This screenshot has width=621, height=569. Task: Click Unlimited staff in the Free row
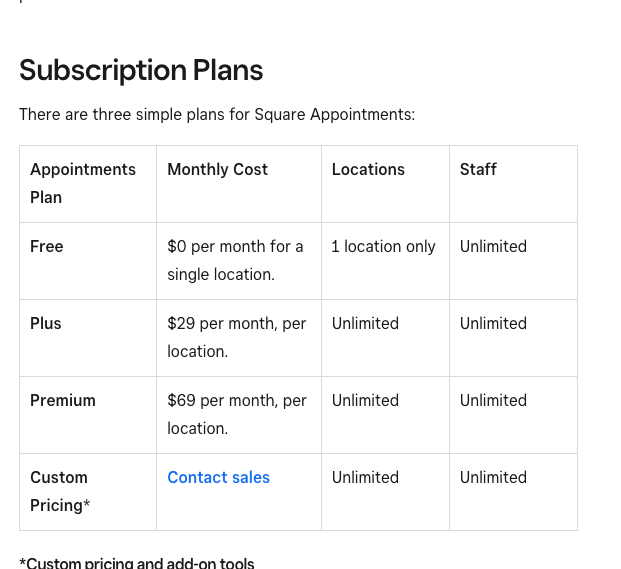point(493,247)
